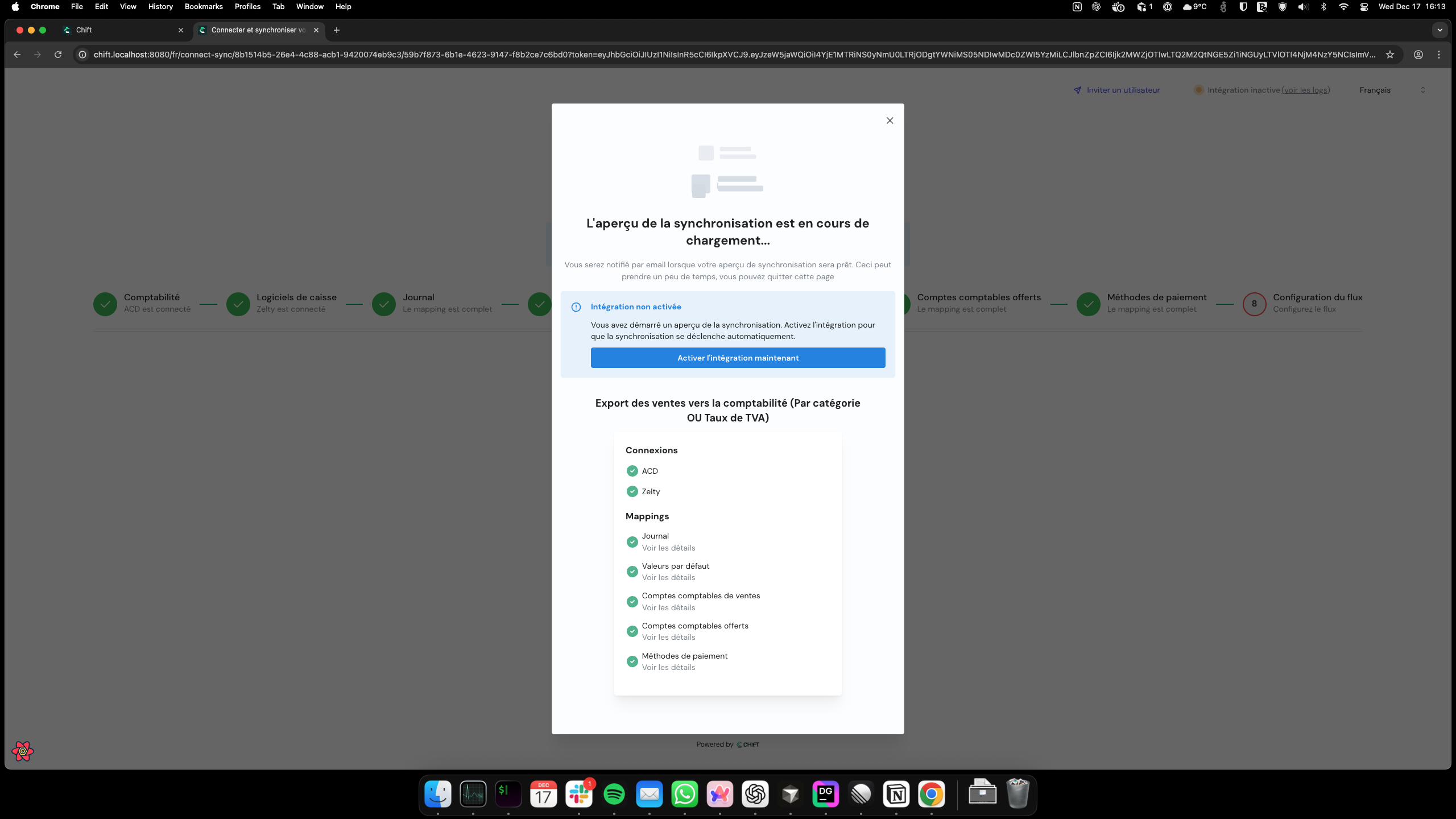Open the tab search dropdown arrow

[x=1440, y=30]
